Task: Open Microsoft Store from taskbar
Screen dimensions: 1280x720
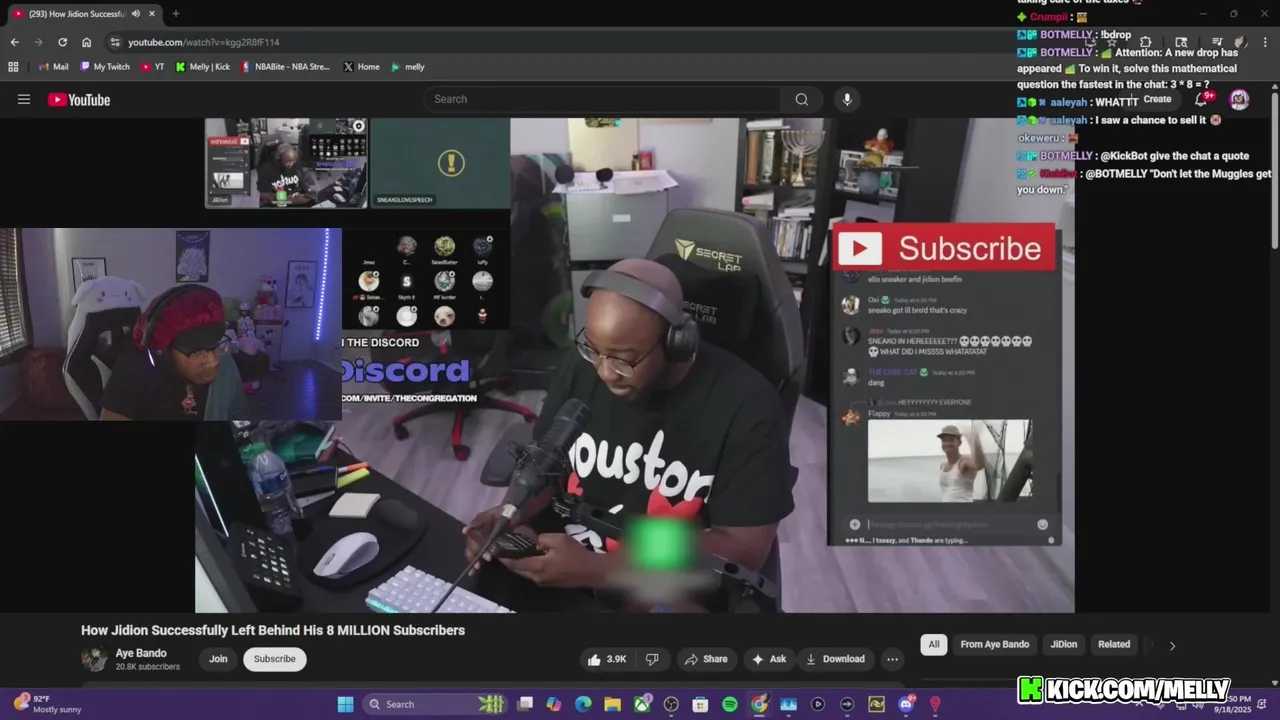Action: (700, 704)
